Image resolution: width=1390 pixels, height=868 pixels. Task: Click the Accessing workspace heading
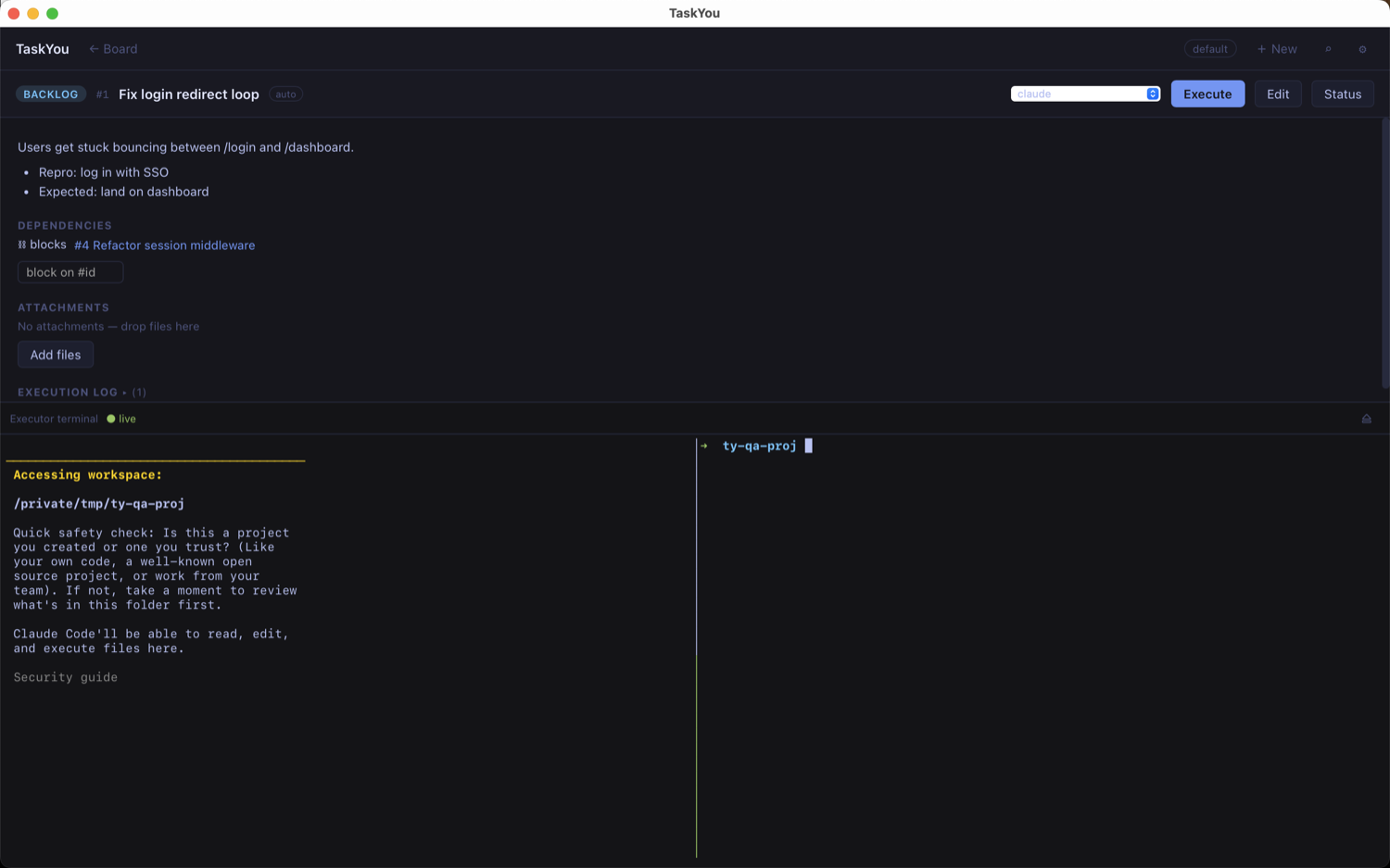point(87,474)
